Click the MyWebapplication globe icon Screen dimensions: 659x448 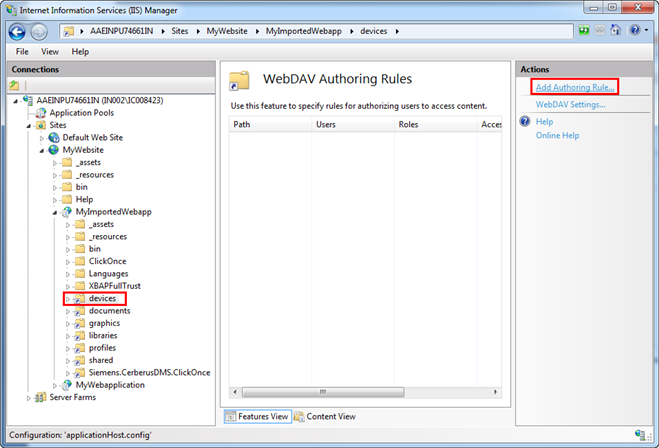click(x=67, y=385)
